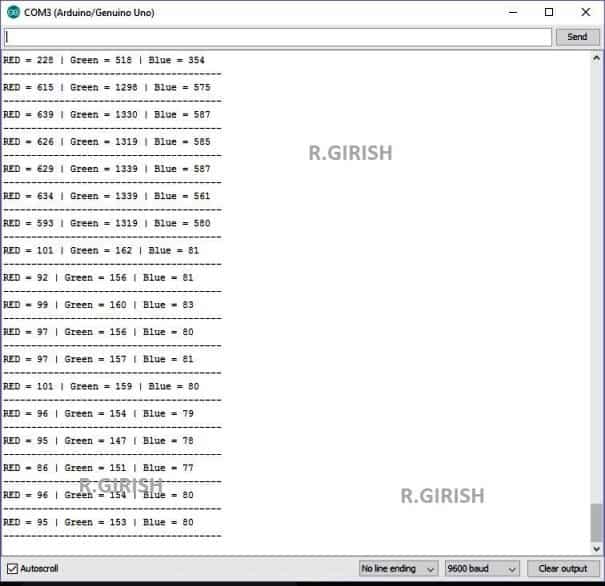This screenshot has height=586, width=605.
Task: Click the line 'RED = 101 | Green = 162'
Action: click(x=101, y=250)
